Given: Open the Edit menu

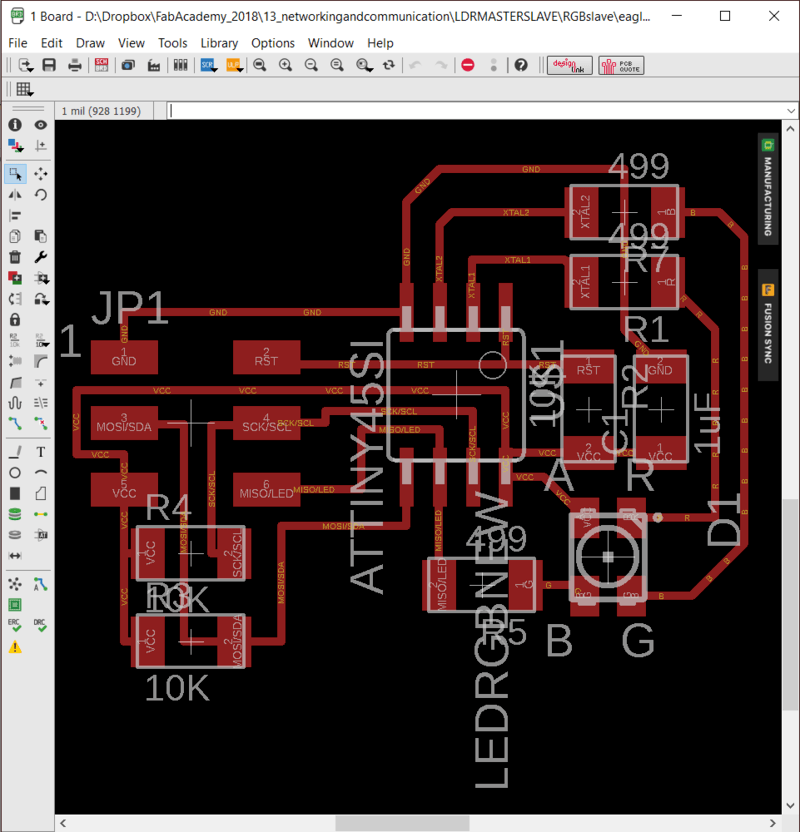Looking at the screenshot, I should click(51, 43).
